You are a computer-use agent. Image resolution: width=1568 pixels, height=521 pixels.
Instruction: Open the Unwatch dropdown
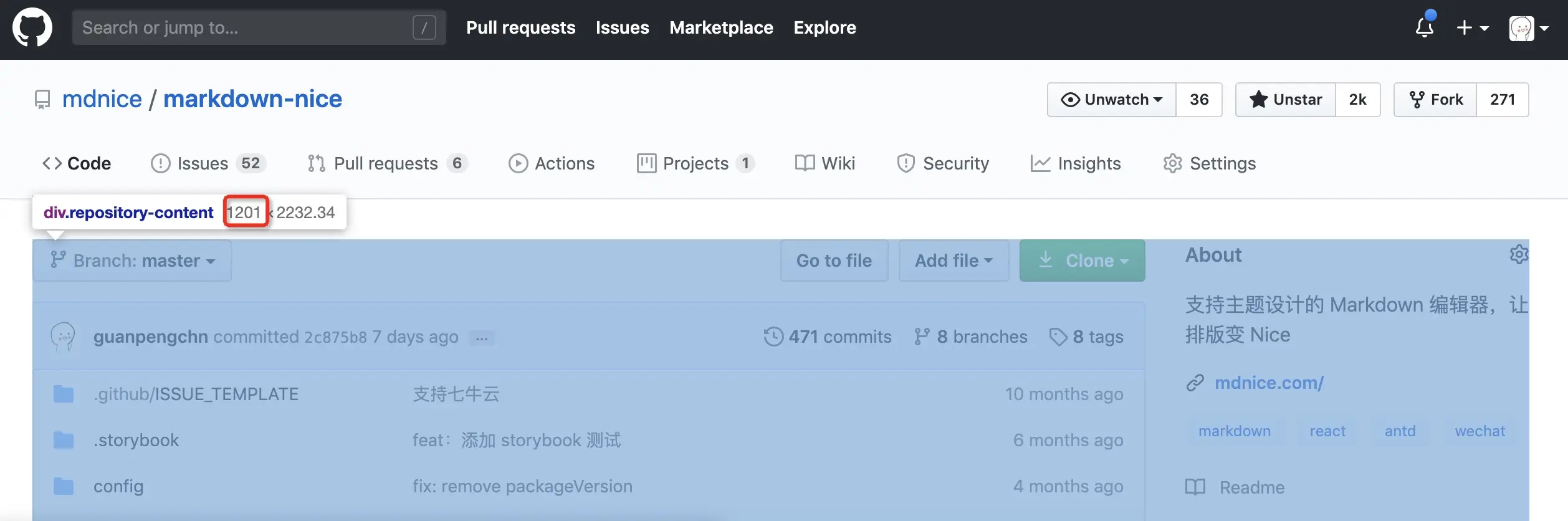(1112, 100)
